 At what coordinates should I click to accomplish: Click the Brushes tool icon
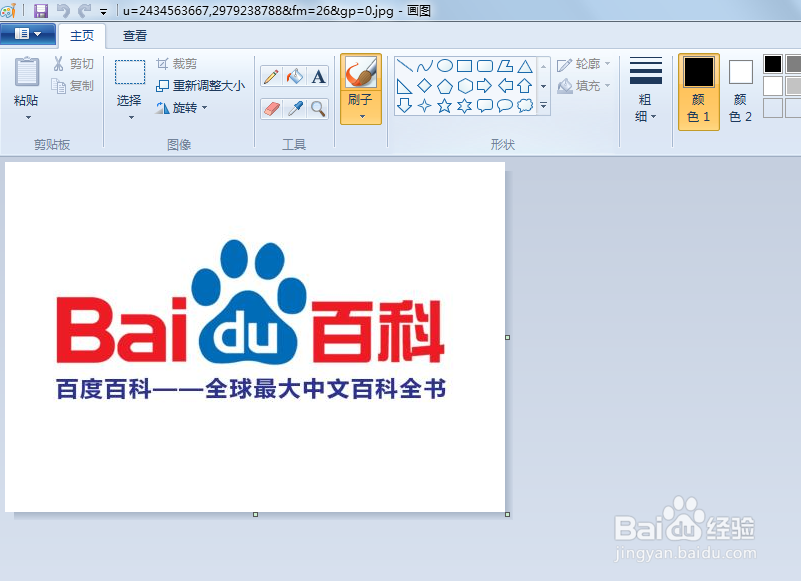361,73
